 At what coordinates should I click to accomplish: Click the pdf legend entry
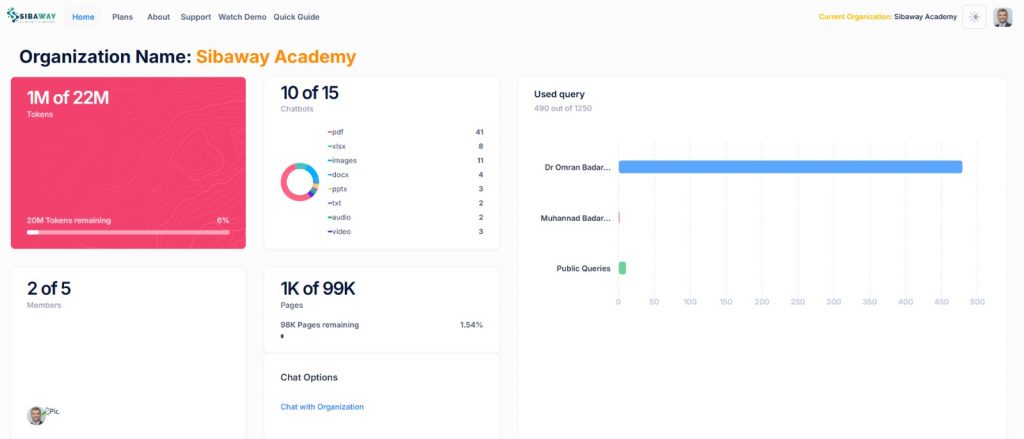[x=336, y=132]
